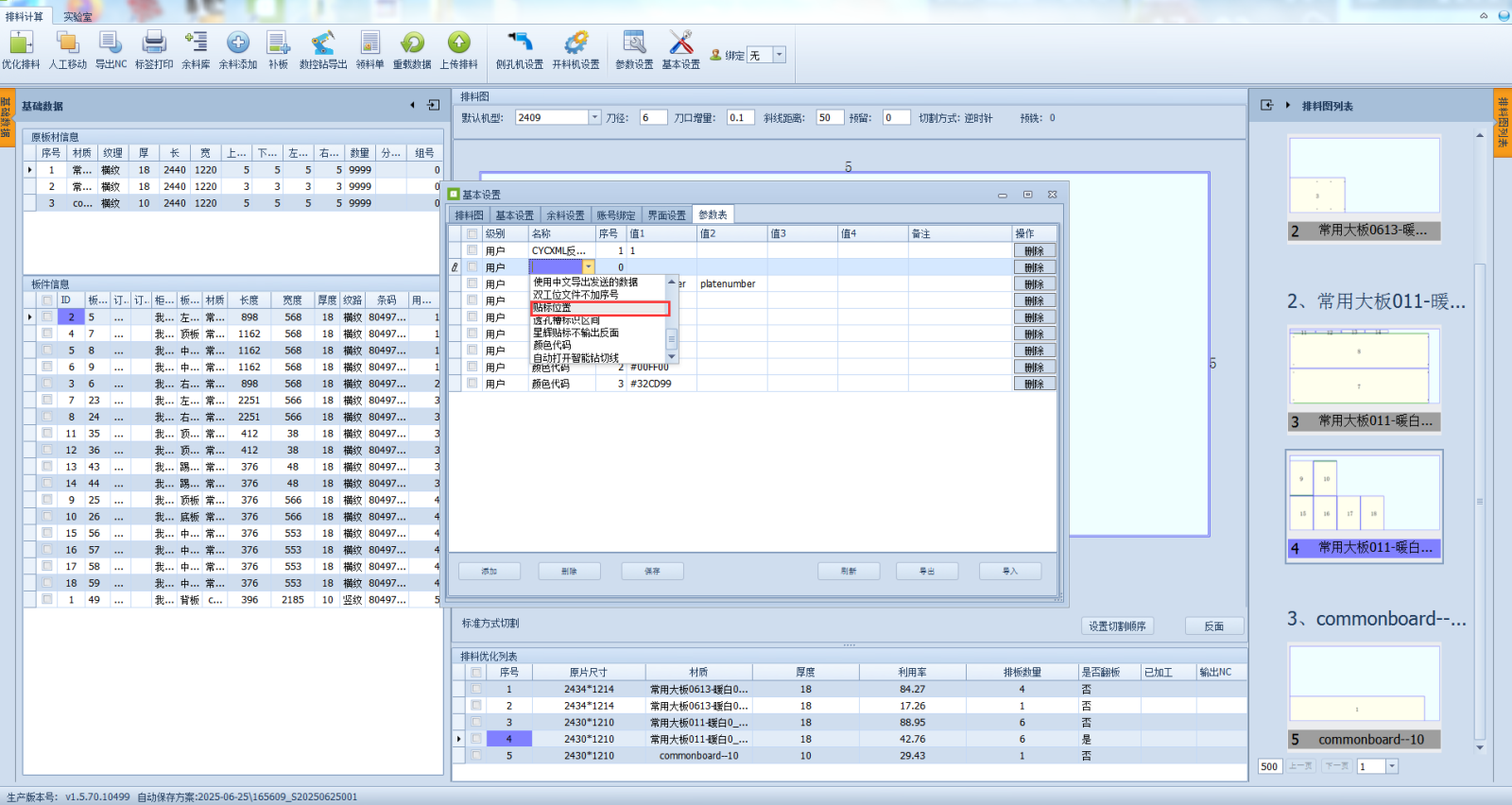Click the 添加 button in the dialog
This screenshot has height=805, width=1512.
[490, 571]
